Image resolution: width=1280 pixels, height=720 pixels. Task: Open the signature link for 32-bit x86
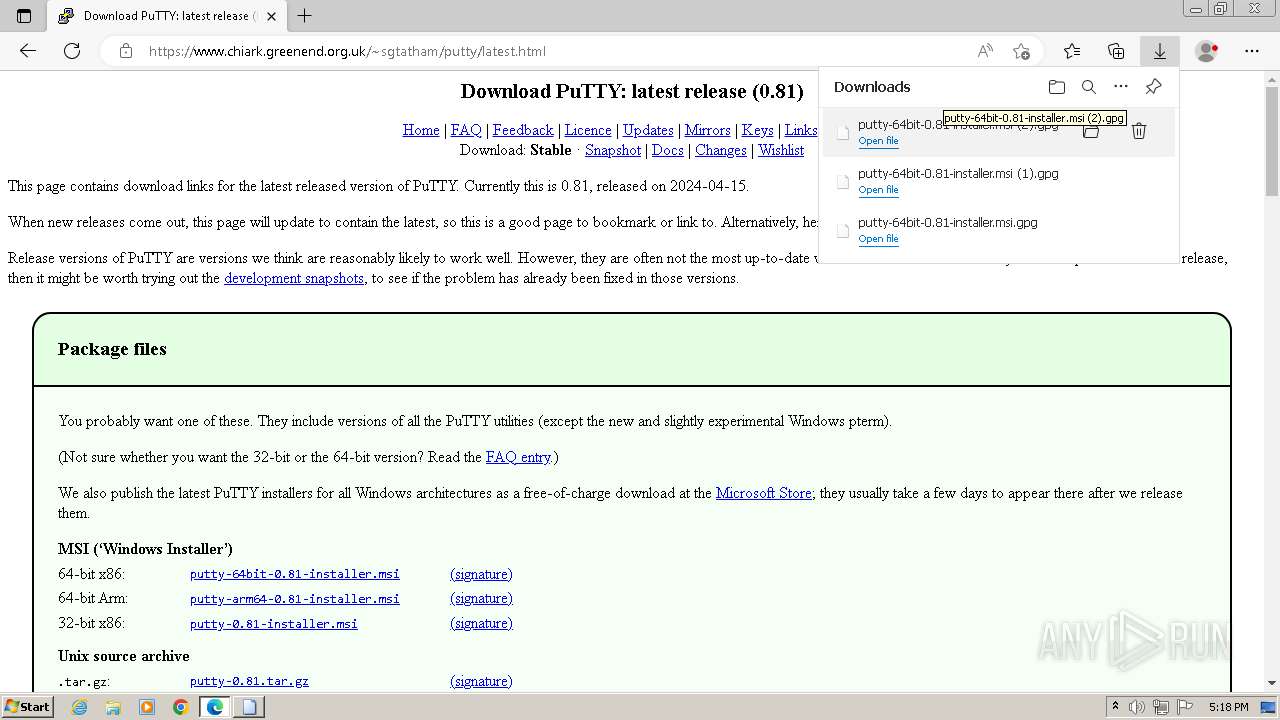[481, 623]
